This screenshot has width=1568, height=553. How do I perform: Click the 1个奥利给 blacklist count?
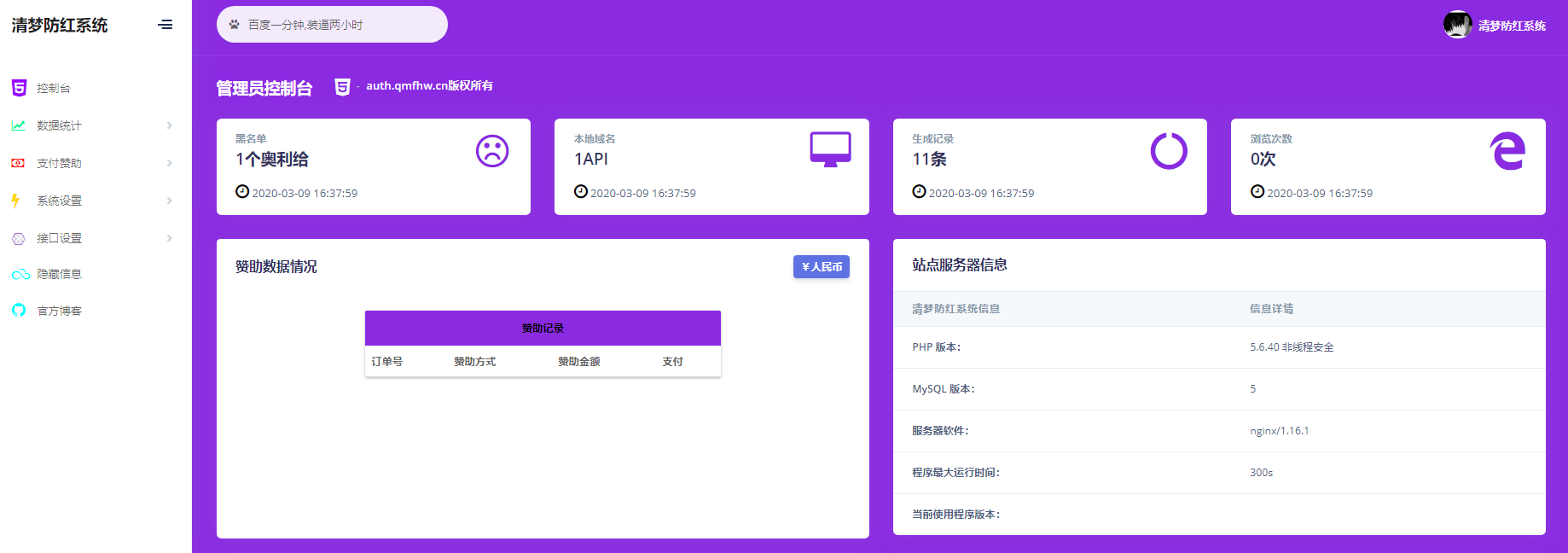click(272, 160)
